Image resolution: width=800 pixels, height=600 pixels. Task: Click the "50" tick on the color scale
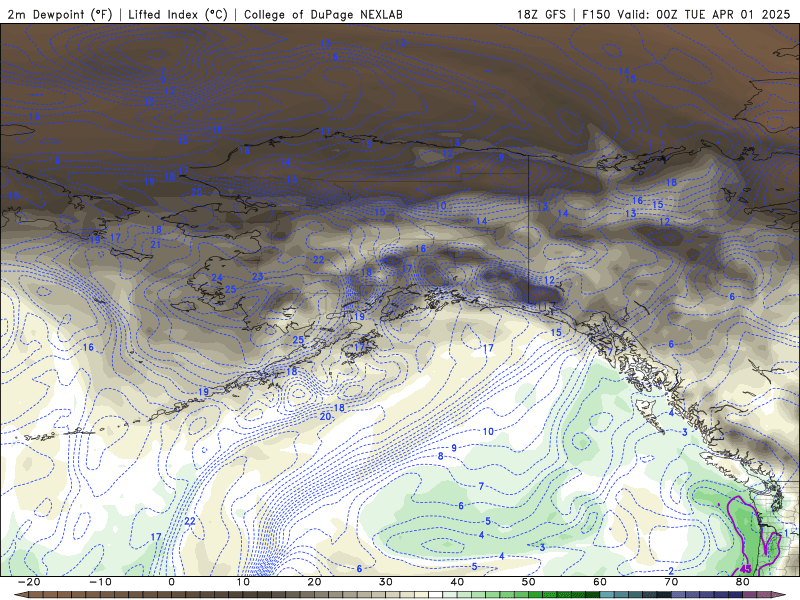pos(529,582)
